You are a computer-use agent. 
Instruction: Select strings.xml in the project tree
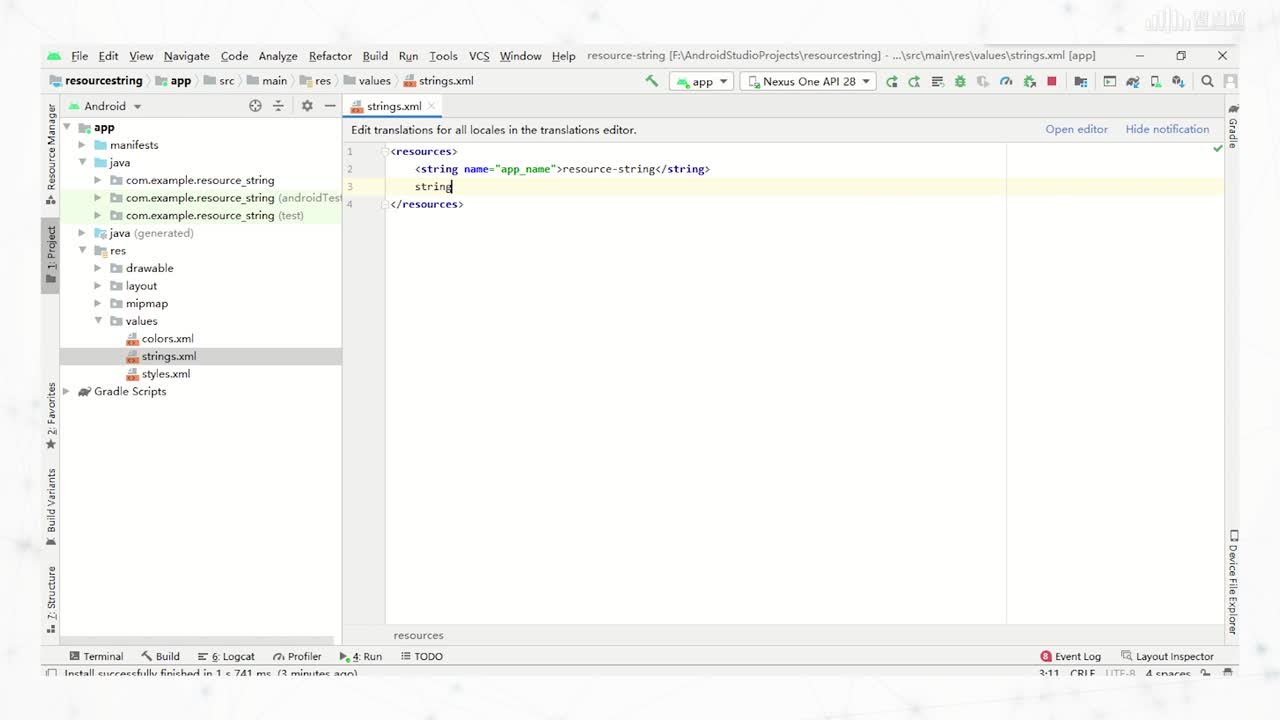[x=168, y=356]
